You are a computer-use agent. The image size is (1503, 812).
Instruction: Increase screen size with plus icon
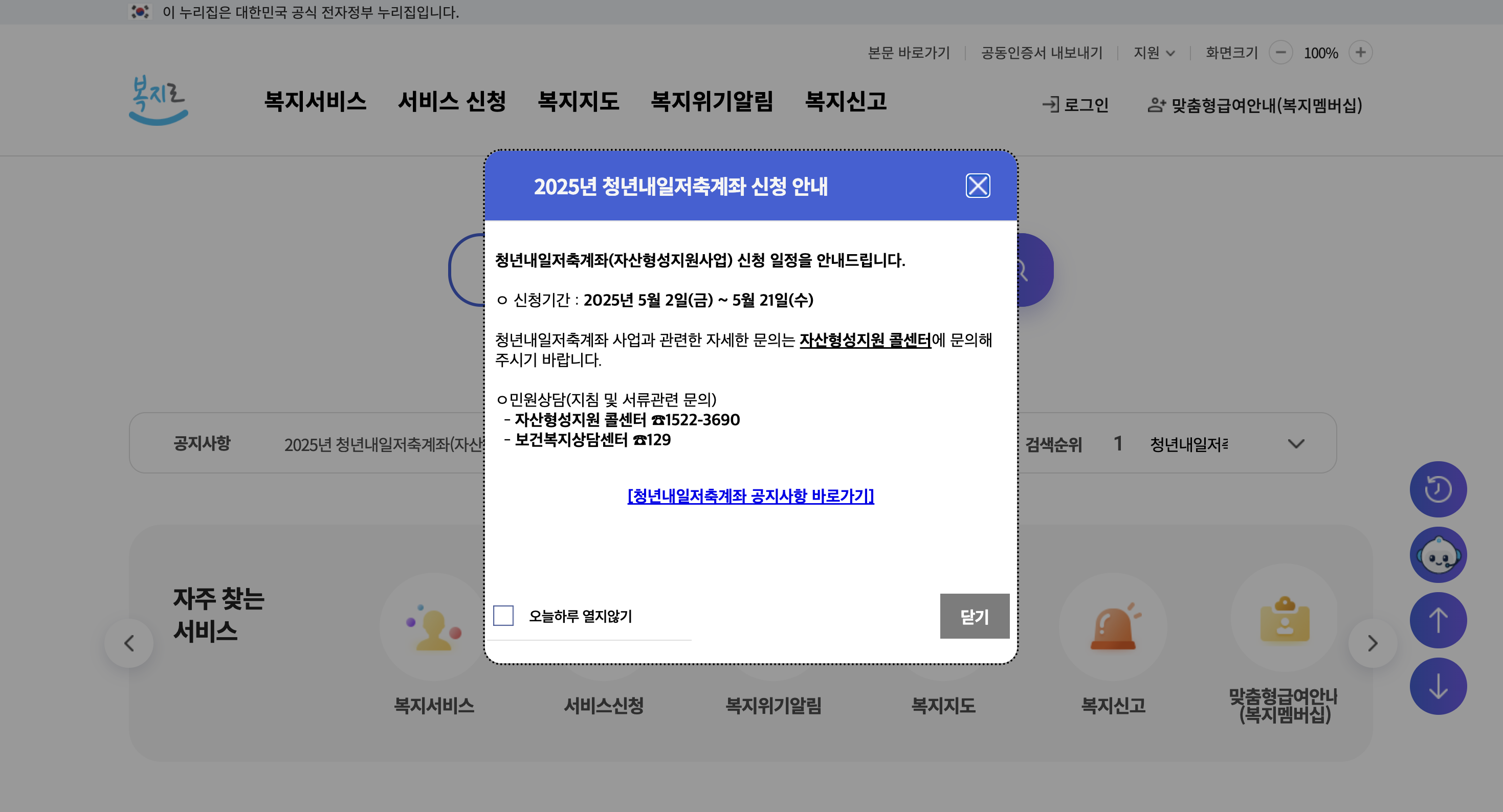coord(1360,53)
